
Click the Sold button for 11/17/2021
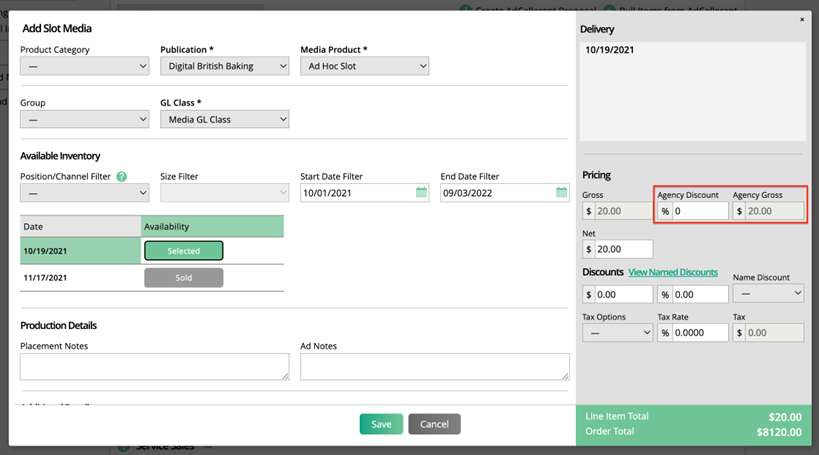pos(183,278)
